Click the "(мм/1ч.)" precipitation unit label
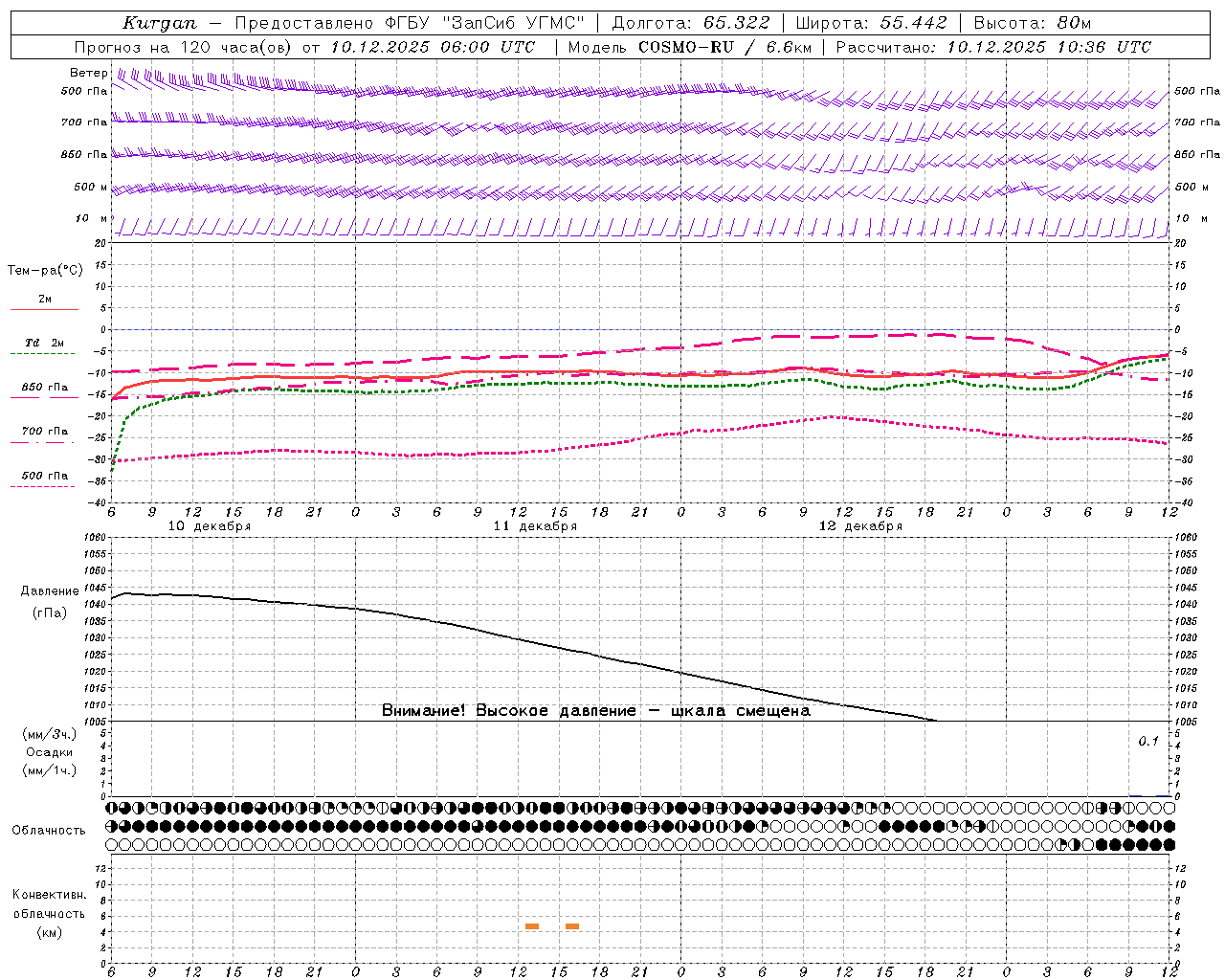 click(x=50, y=770)
